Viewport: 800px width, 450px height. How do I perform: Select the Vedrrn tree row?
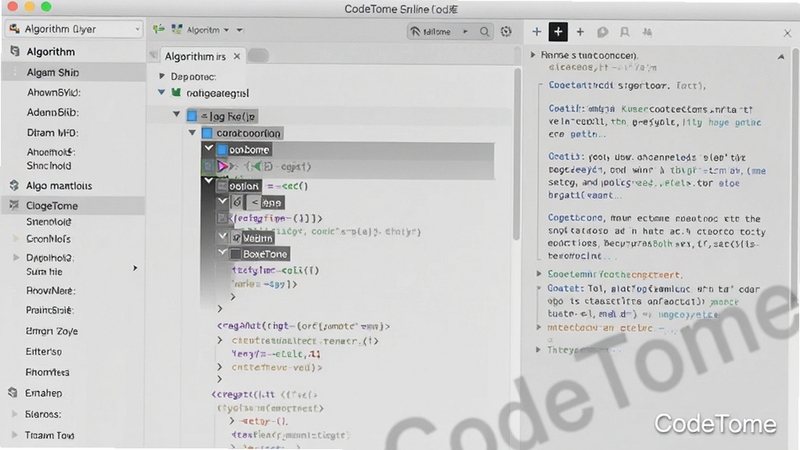[253, 238]
